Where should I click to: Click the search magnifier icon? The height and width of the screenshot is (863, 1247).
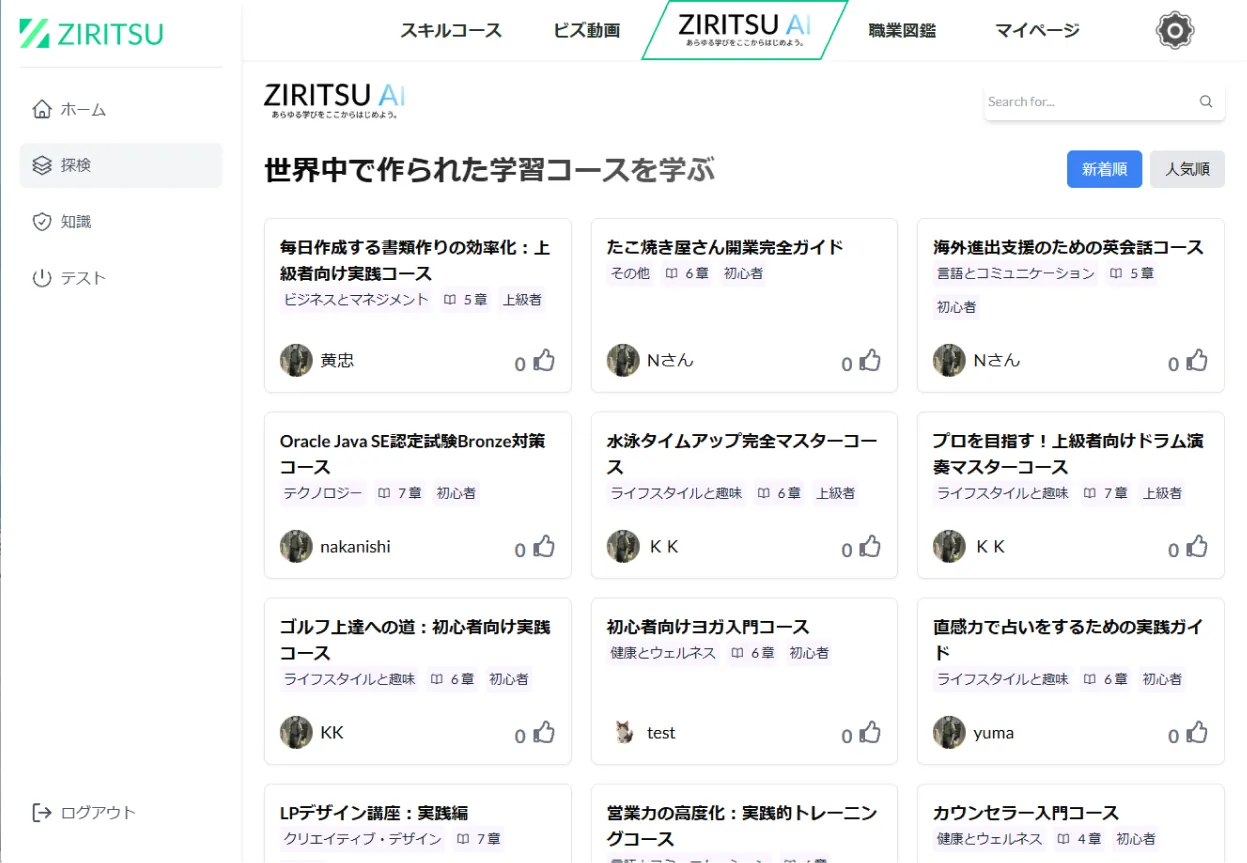pyautogui.click(x=1205, y=101)
